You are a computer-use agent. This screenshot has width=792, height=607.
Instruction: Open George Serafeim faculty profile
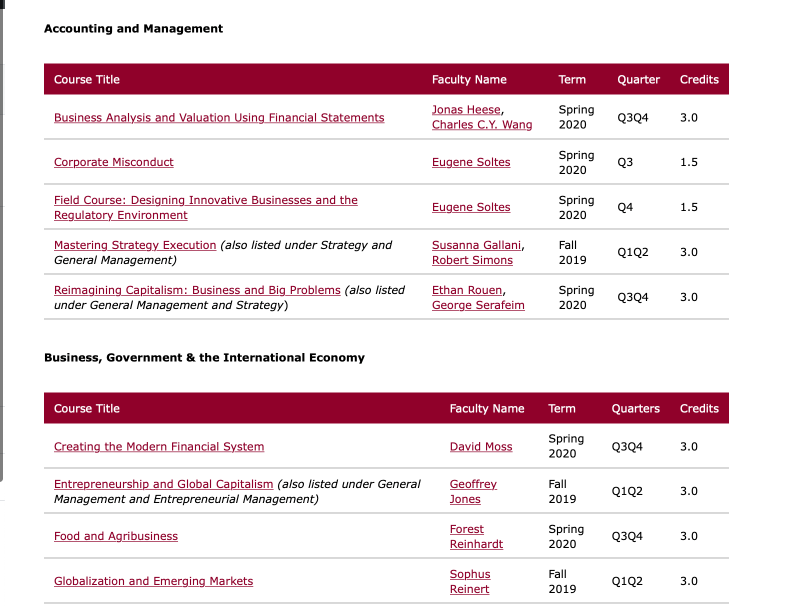(478, 305)
